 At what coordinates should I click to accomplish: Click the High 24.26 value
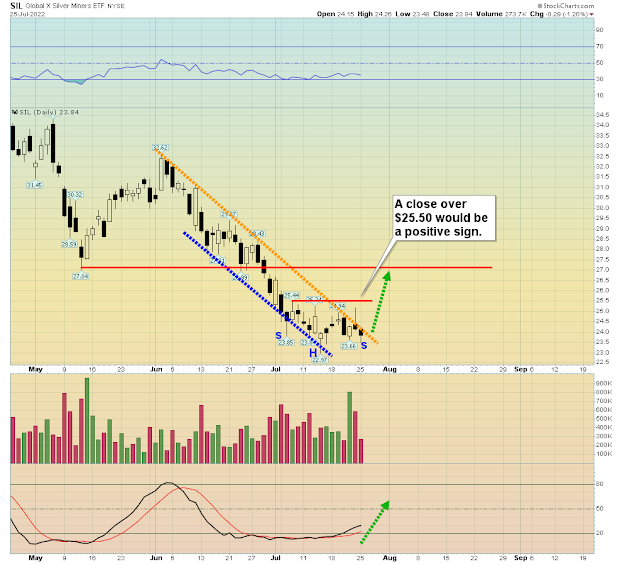coord(374,14)
